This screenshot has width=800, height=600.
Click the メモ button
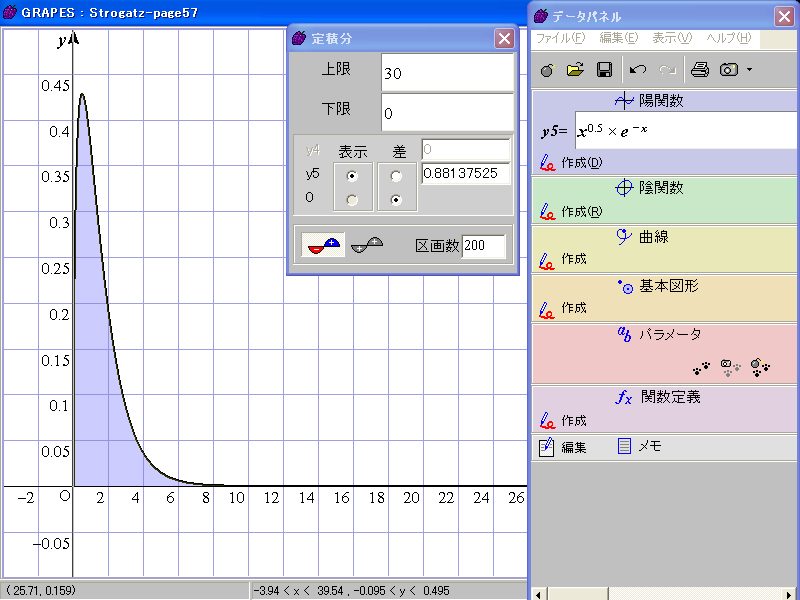coord(639,447)
